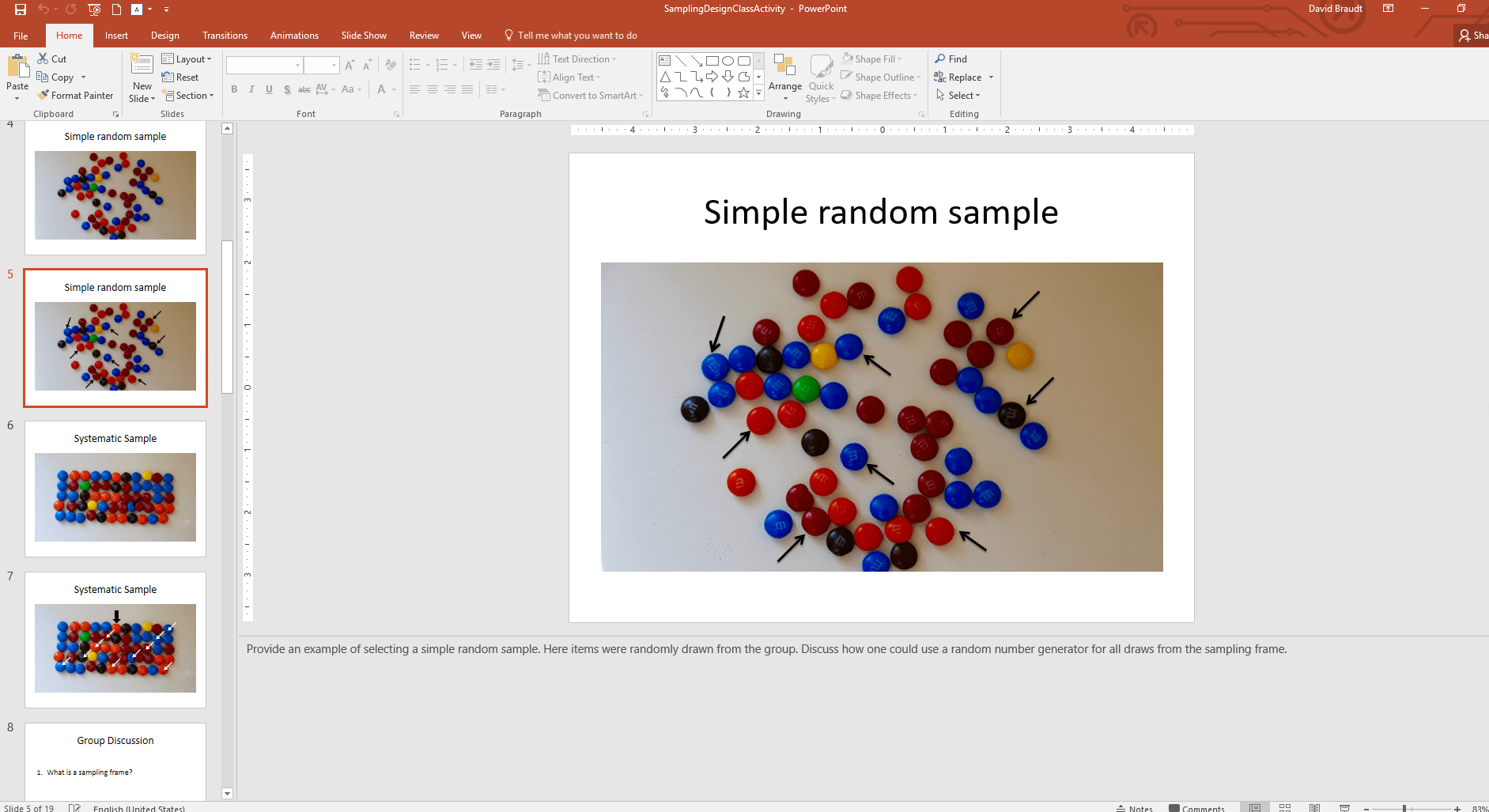Image resolution: width=1489 pixels, height=812 pixels.
Task: Increase the list indent level
Action: (x=493, y=65)
